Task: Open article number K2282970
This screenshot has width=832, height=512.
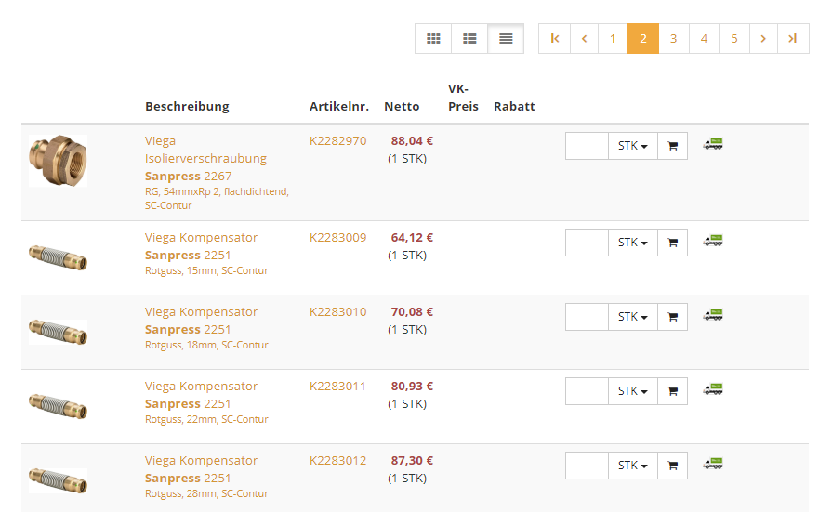Action: pos(337,141)
